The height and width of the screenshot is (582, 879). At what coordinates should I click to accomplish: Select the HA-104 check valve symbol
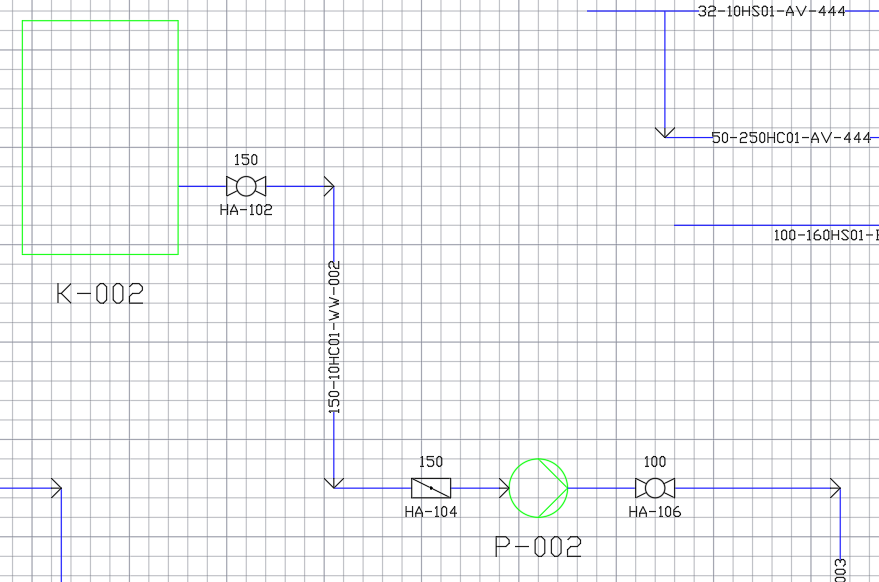[x=431, y=488]
